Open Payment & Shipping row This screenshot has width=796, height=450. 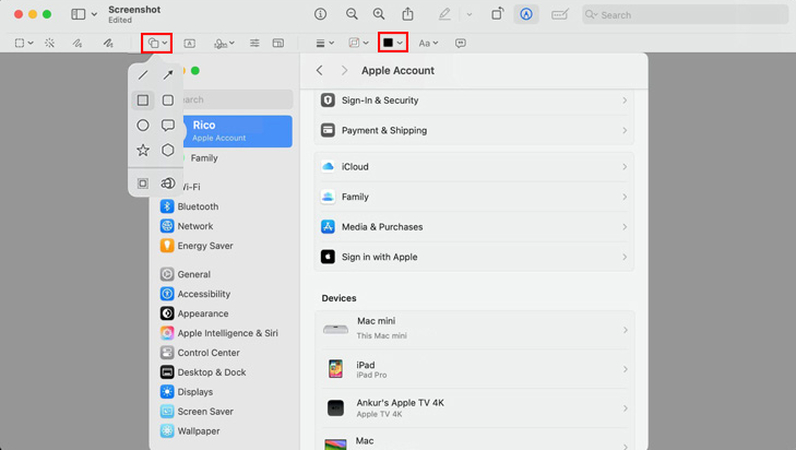pos(474,131)
